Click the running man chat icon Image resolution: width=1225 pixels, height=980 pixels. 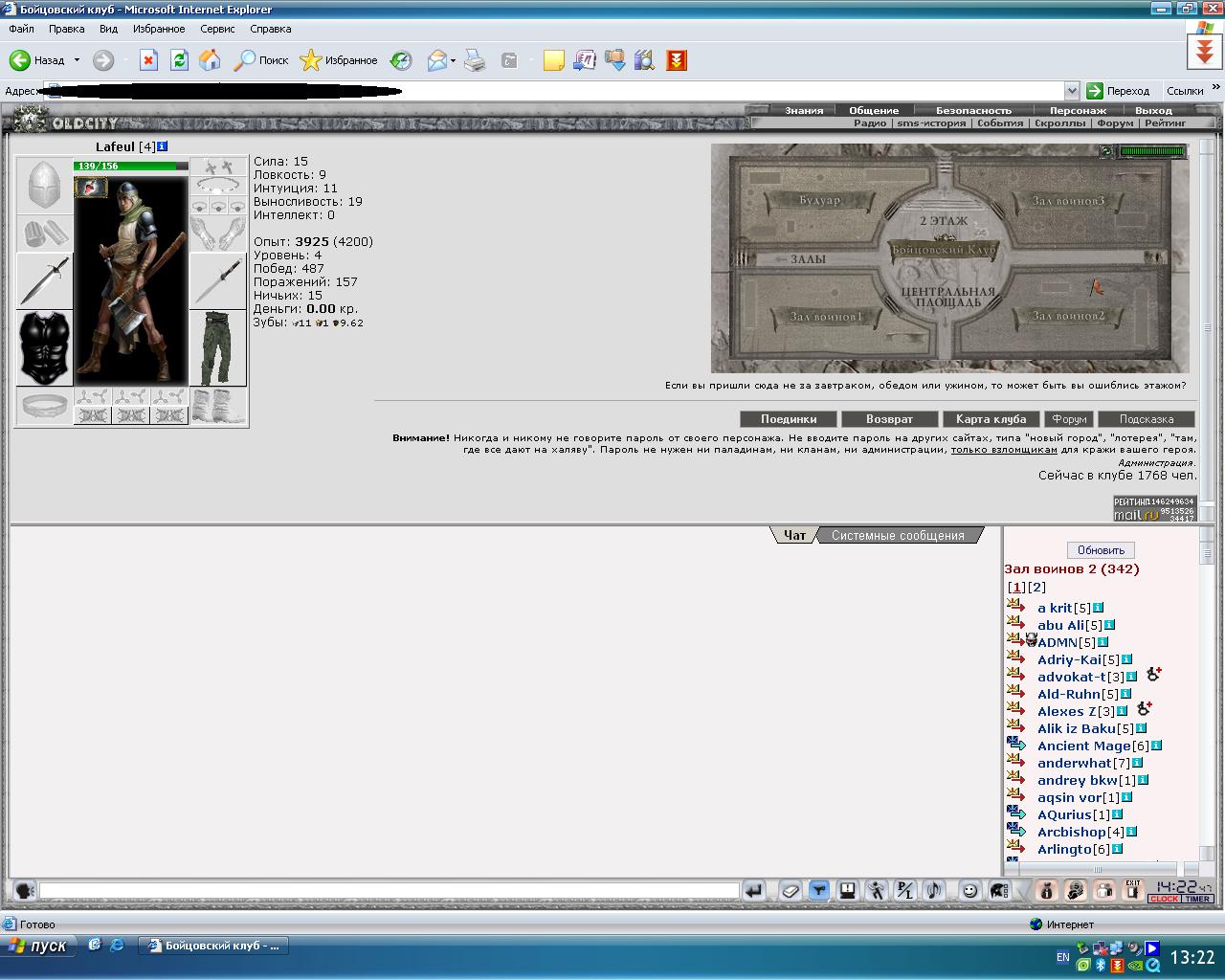876,891
